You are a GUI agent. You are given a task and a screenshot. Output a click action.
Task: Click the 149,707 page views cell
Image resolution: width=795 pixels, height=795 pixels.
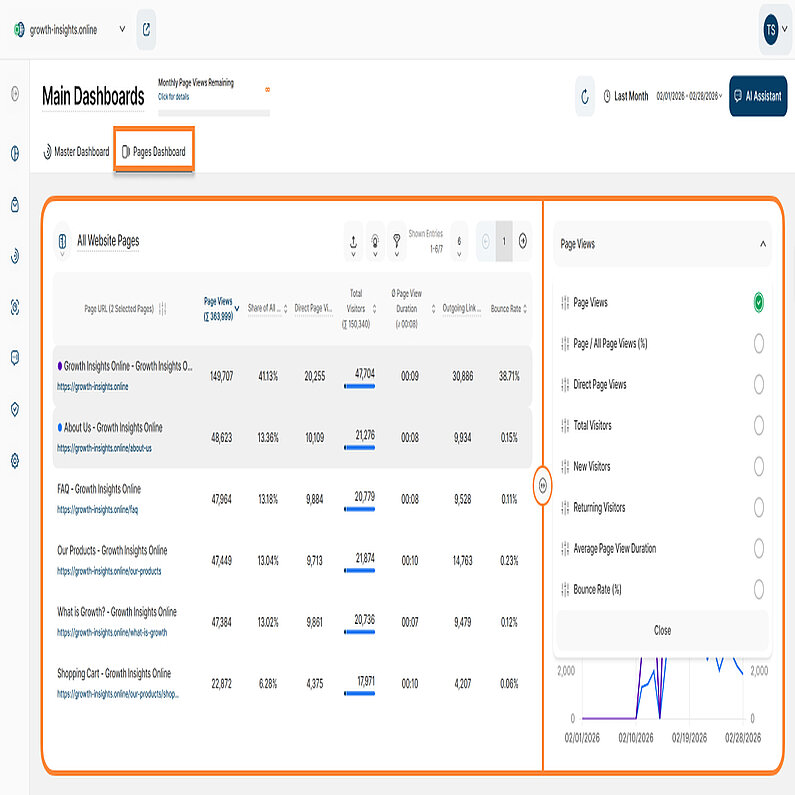(x=222, y=376)
